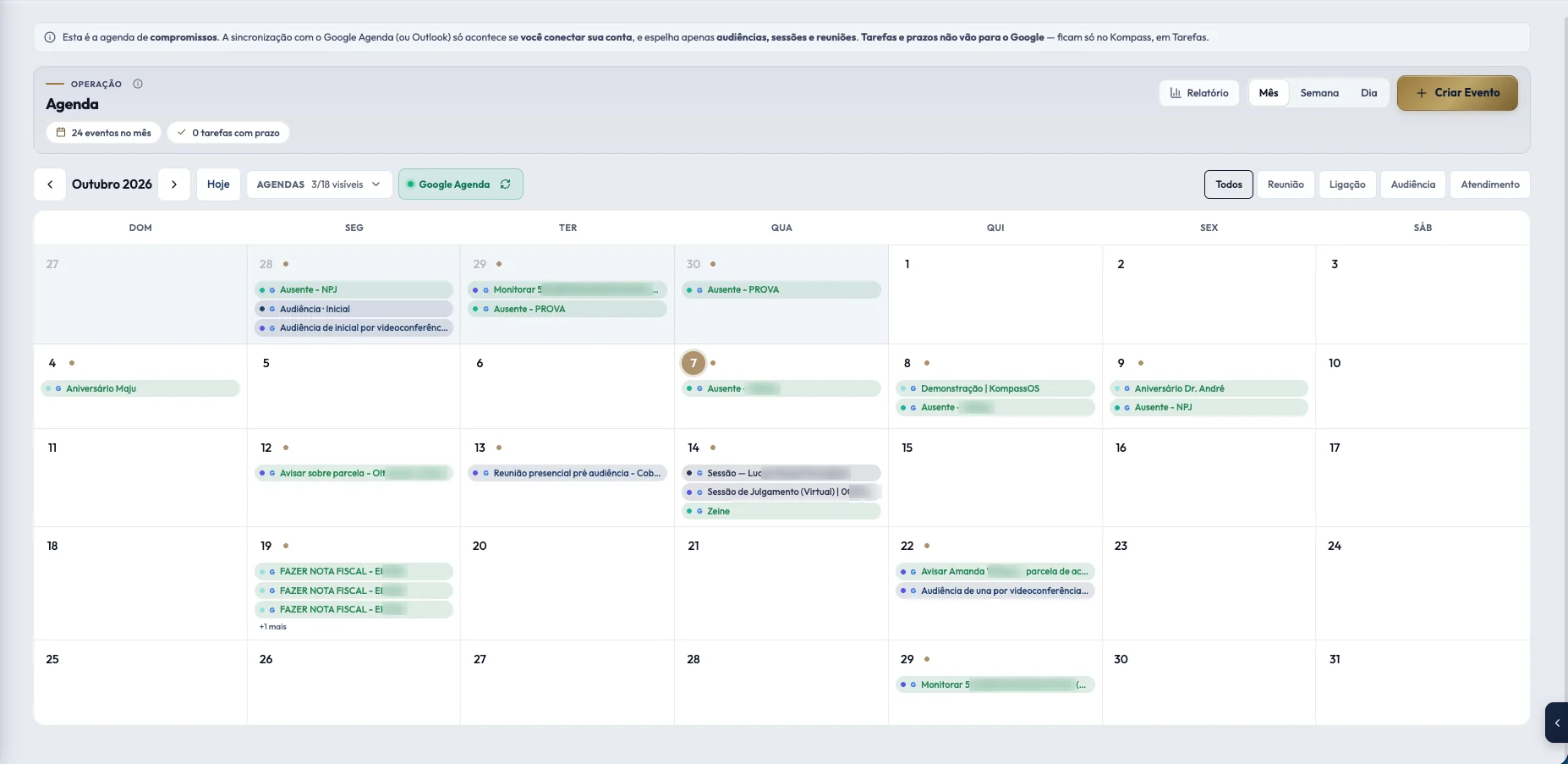The width and height of the screenshot is (1568, 764).
Task: Open the AGENDAS 3/18 visíveis dropdown
Action: coord(319,184)
